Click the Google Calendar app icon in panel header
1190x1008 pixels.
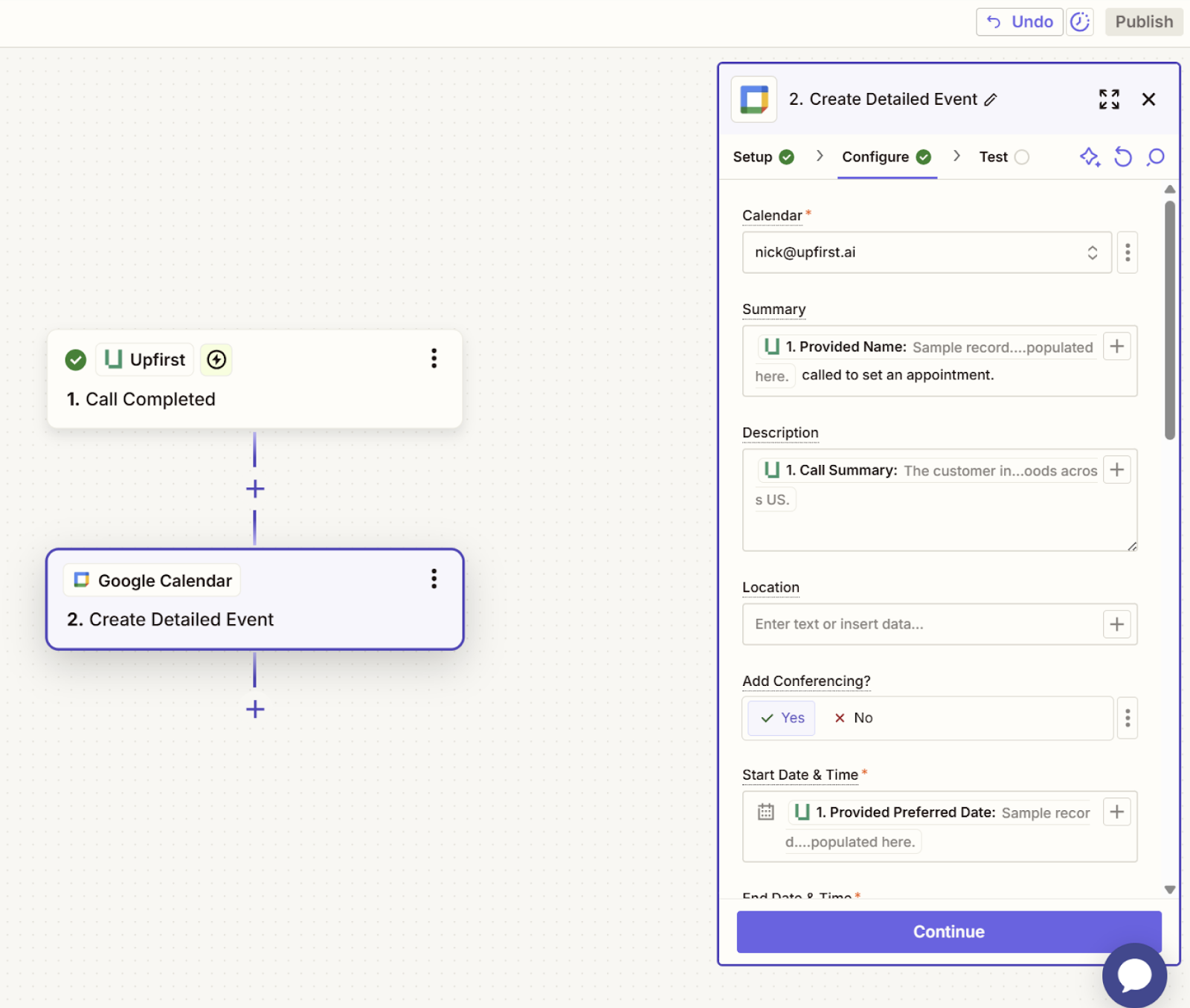(754, 100)
